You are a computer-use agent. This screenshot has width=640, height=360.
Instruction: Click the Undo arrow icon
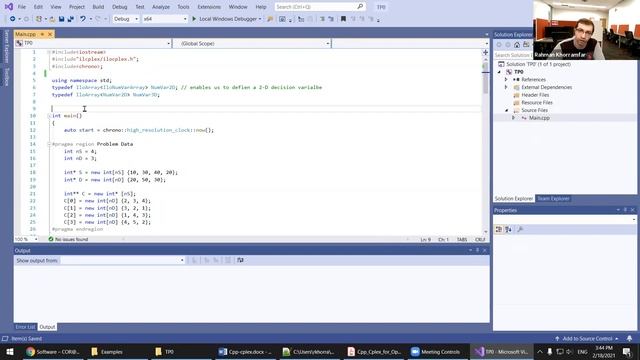tap(83, 19)
